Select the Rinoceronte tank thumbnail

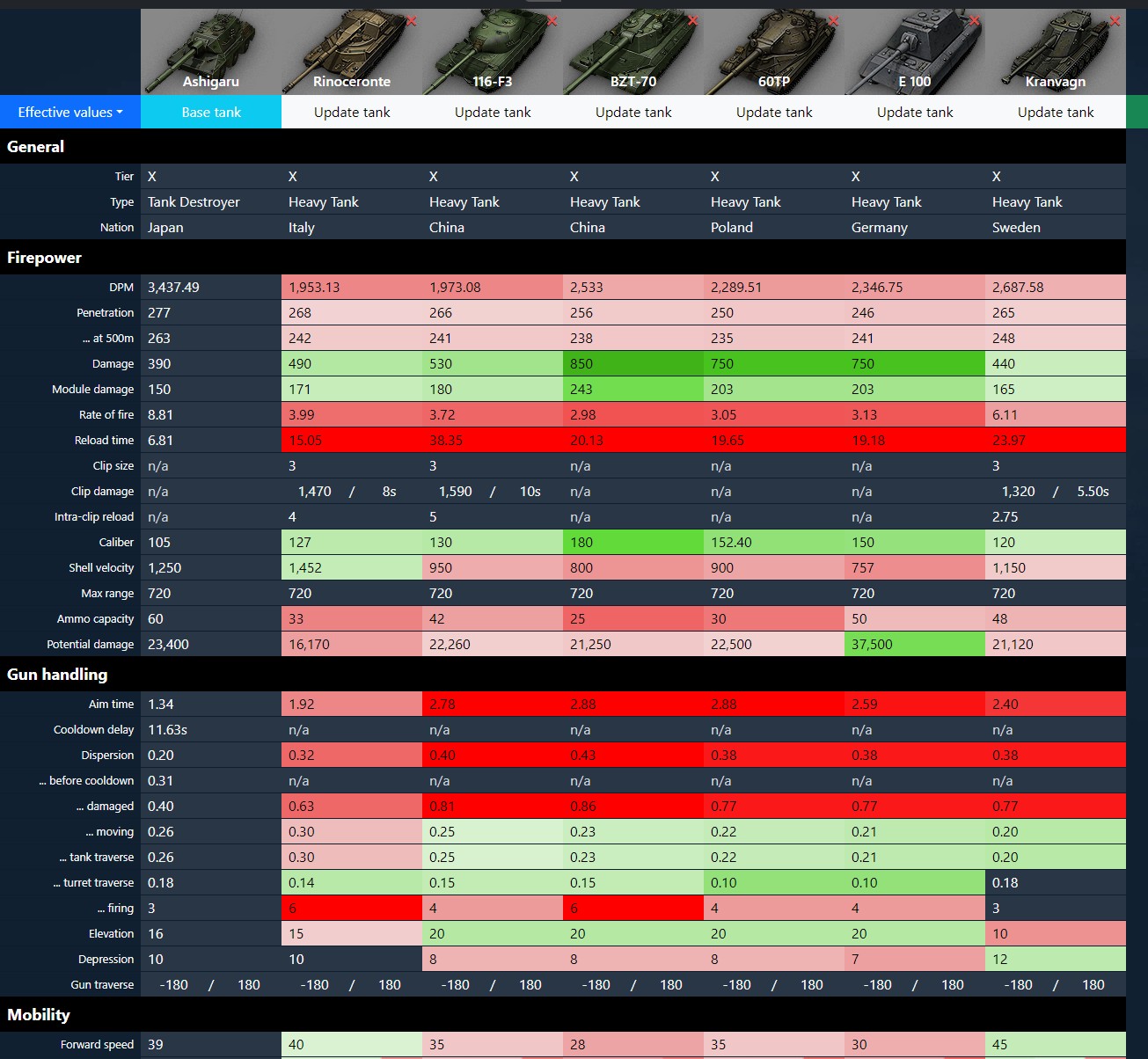(x=352, y=52)
